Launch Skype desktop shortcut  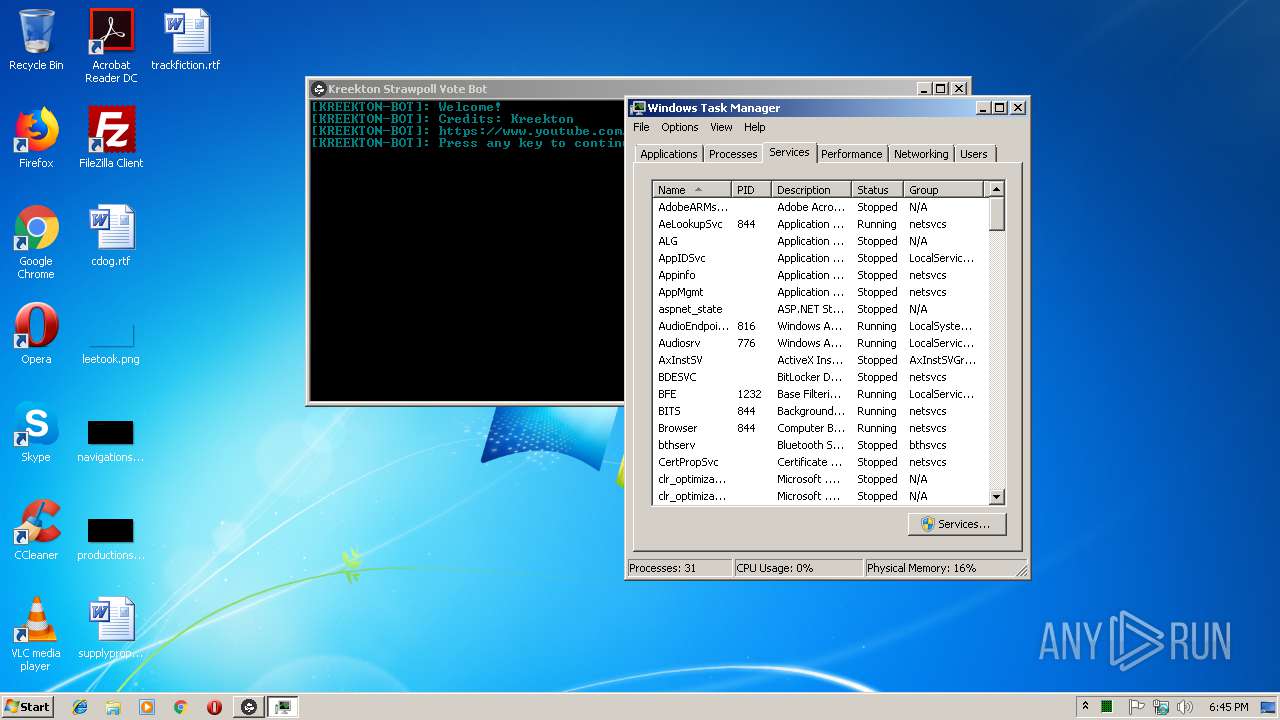36,432
